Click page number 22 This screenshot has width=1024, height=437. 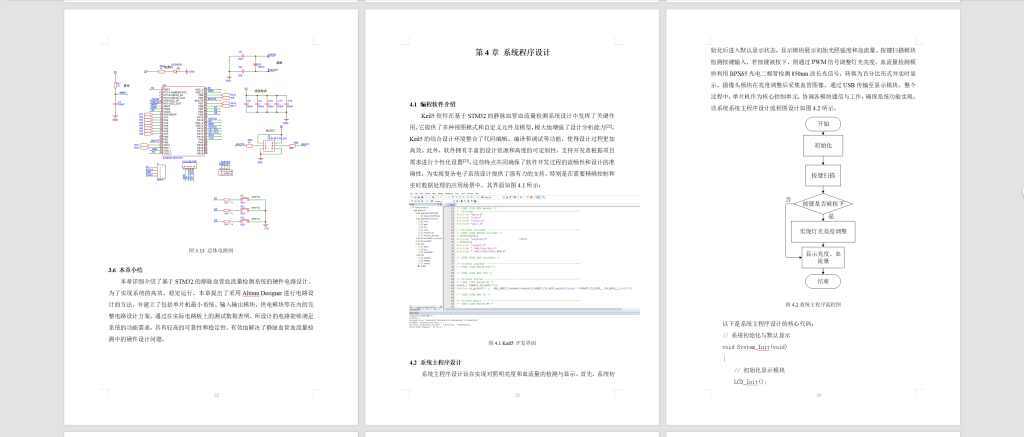click(x=216, y=395)
